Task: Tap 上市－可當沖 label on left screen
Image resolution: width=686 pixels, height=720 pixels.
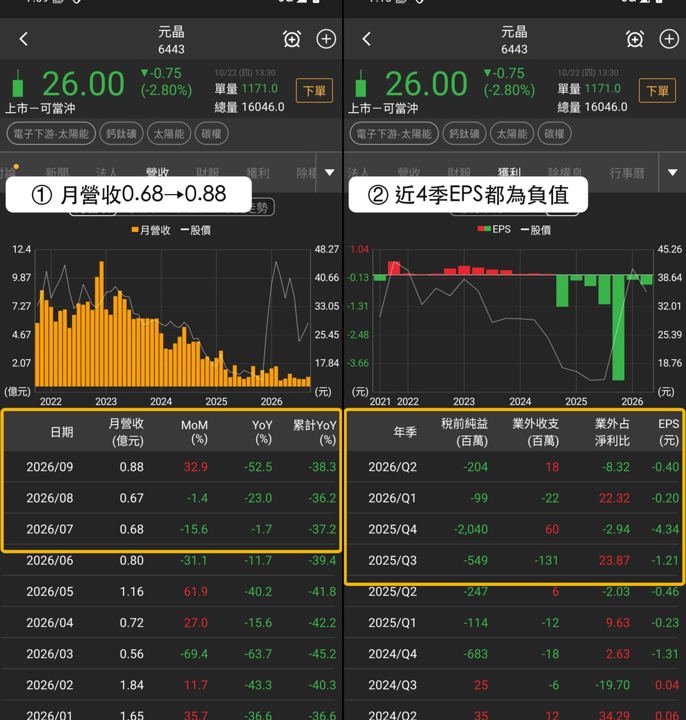Action: point(40,109)
